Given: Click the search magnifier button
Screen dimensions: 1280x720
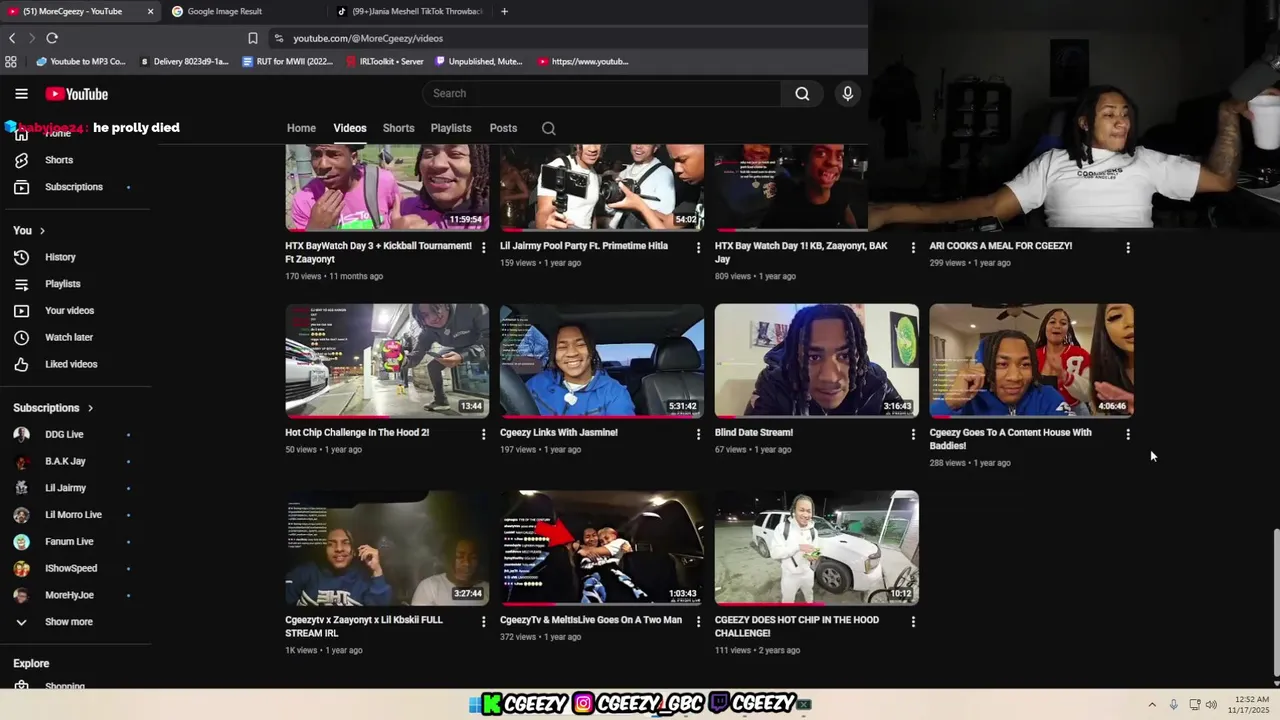Looking at the screenshot, I should pos(802,93).
